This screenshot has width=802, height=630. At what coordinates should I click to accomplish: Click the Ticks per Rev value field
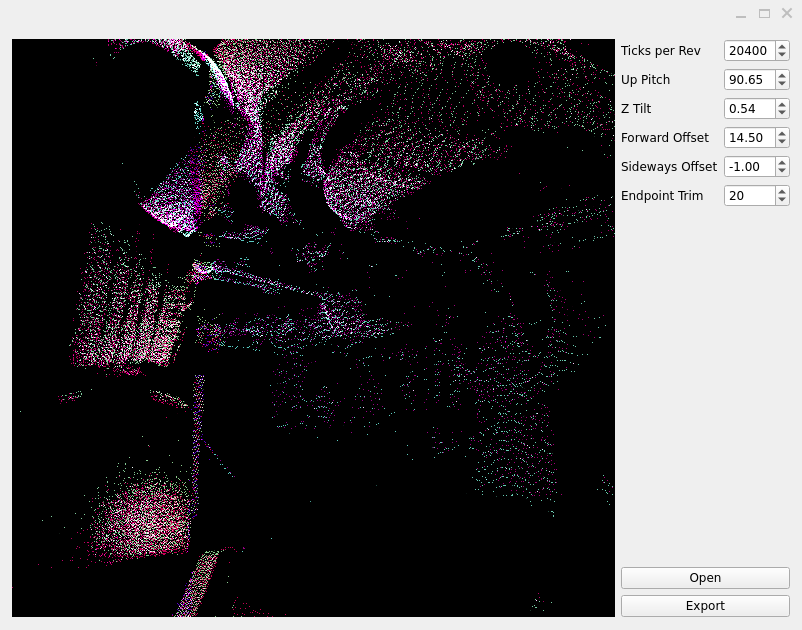pyautogui.click(x=749, y=51)
